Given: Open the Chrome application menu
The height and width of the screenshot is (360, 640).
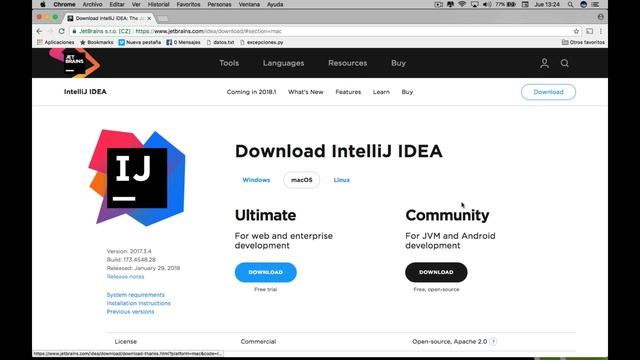Looking at the screenshot, I should click(64, 4).
